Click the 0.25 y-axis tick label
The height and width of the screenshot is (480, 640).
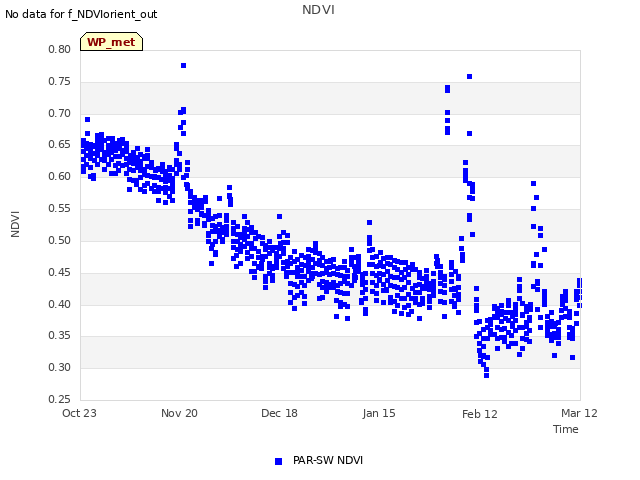pos(60,399)
